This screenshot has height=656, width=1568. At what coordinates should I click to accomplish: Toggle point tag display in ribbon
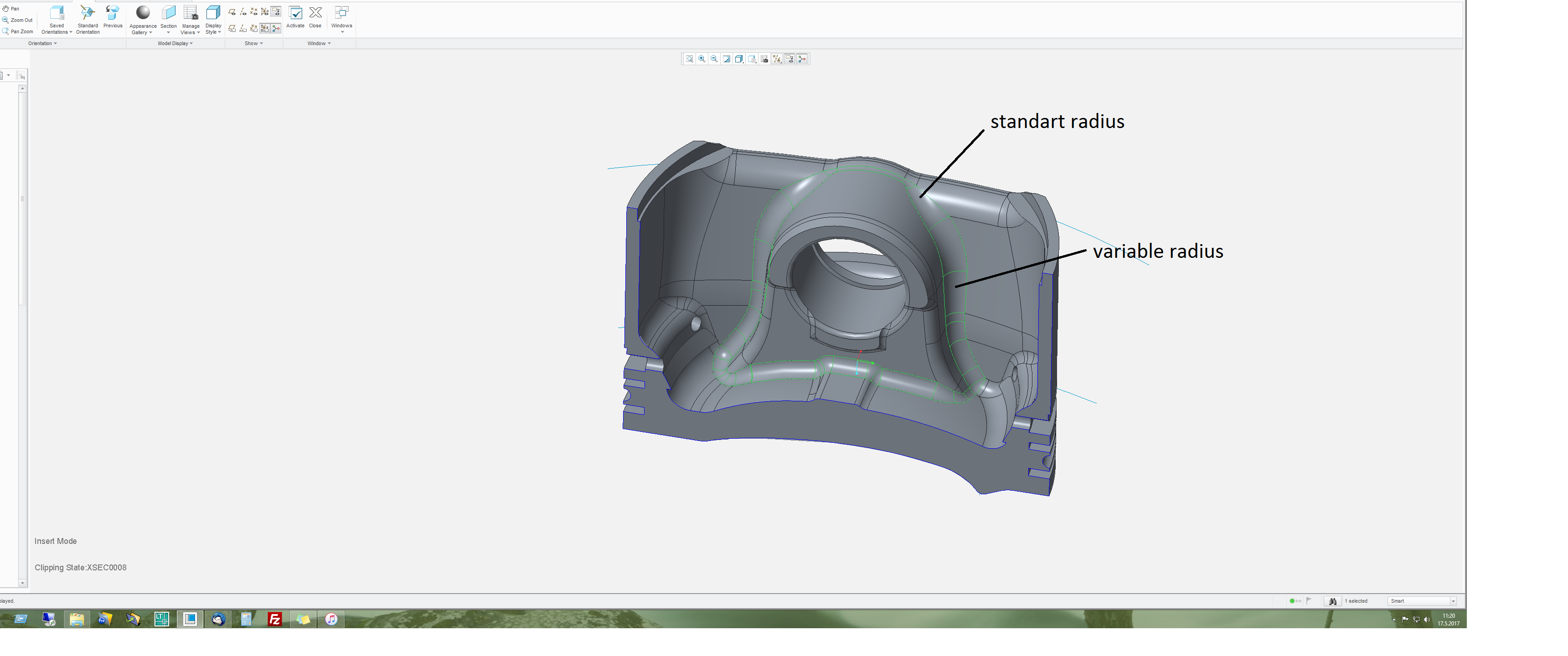[254, 29]
